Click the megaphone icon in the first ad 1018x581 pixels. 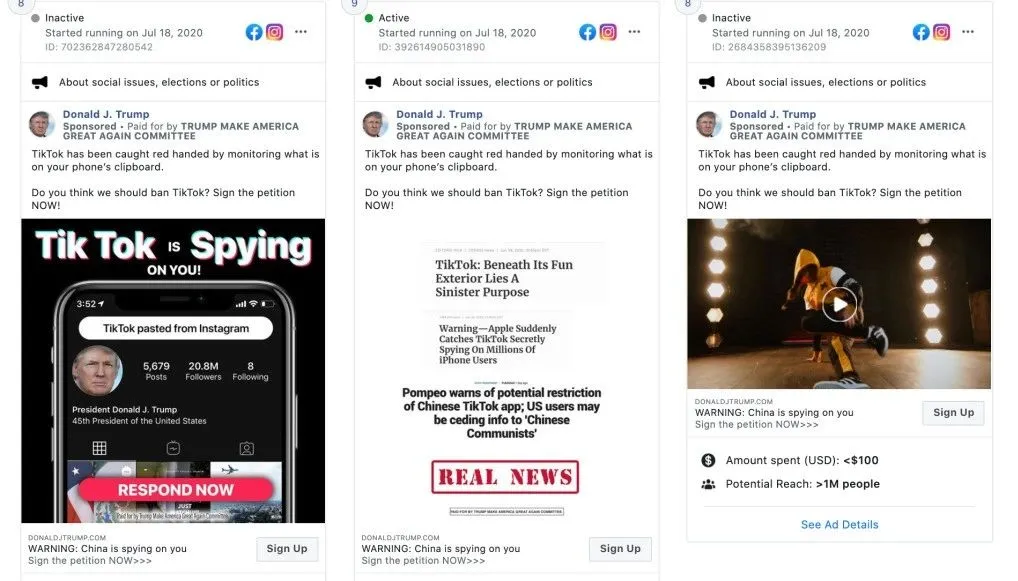(x=40, y=82)
